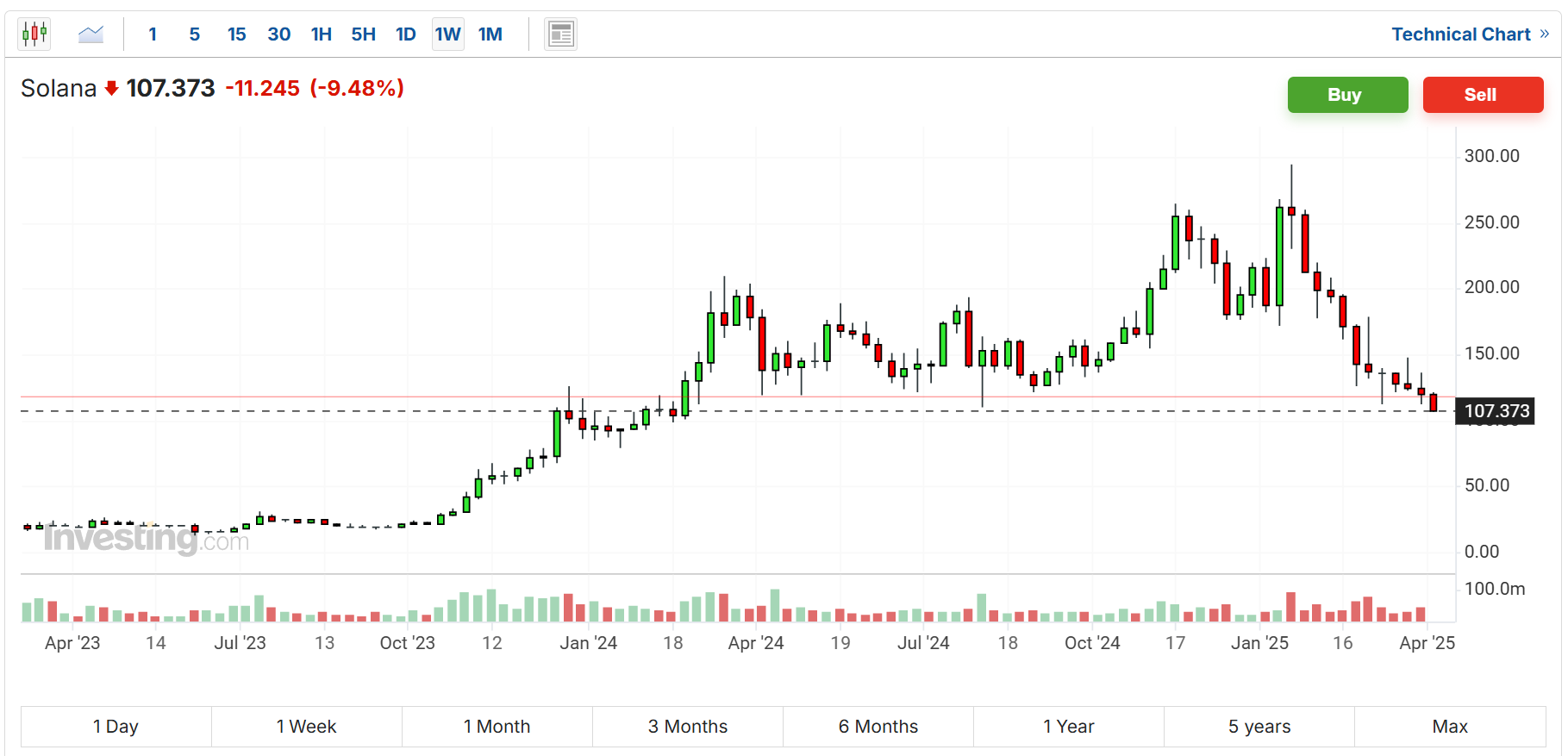Click the Apr '25 date label
1568x756 pixels.
(1427, 643)
